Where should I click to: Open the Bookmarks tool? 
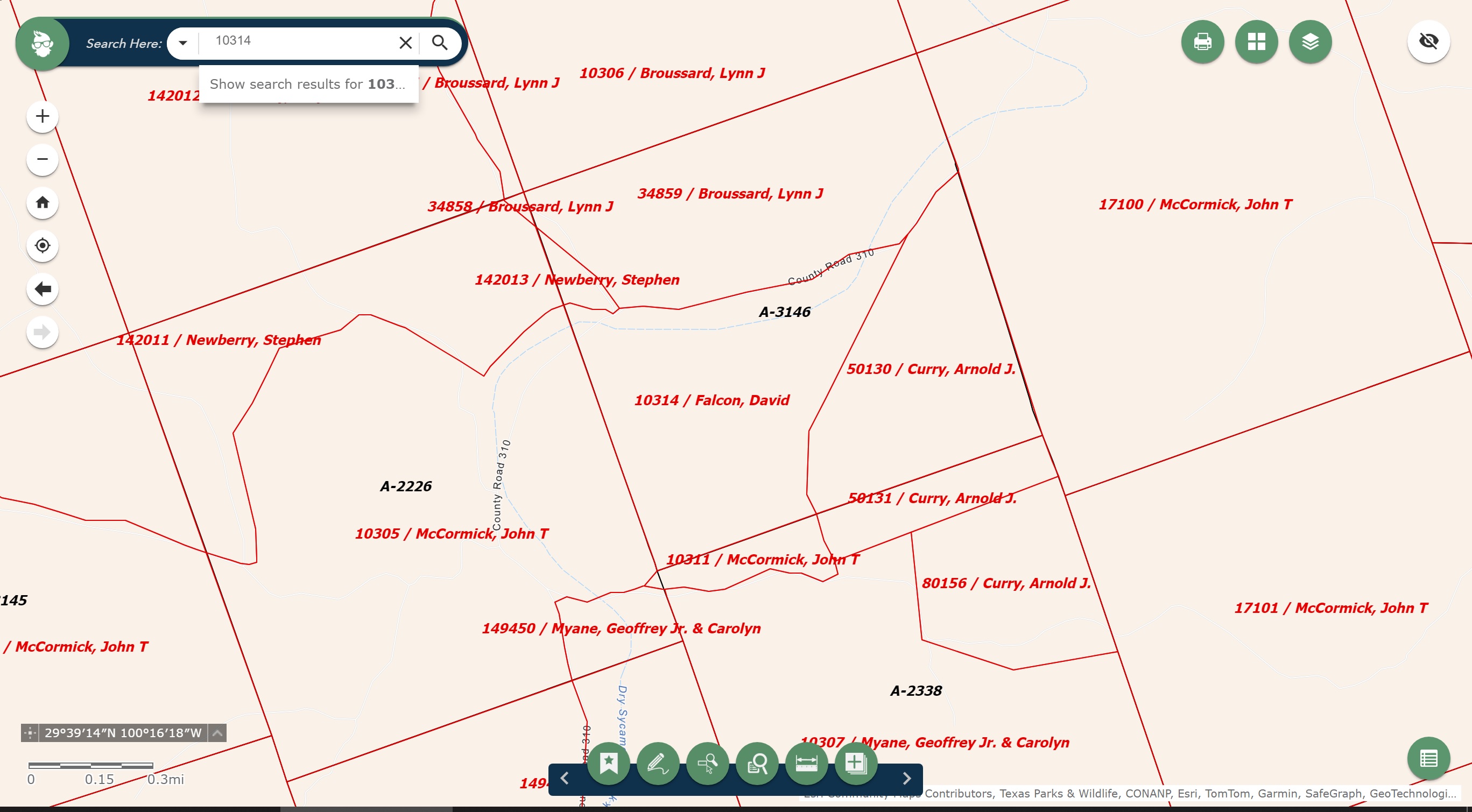(609, 763)
